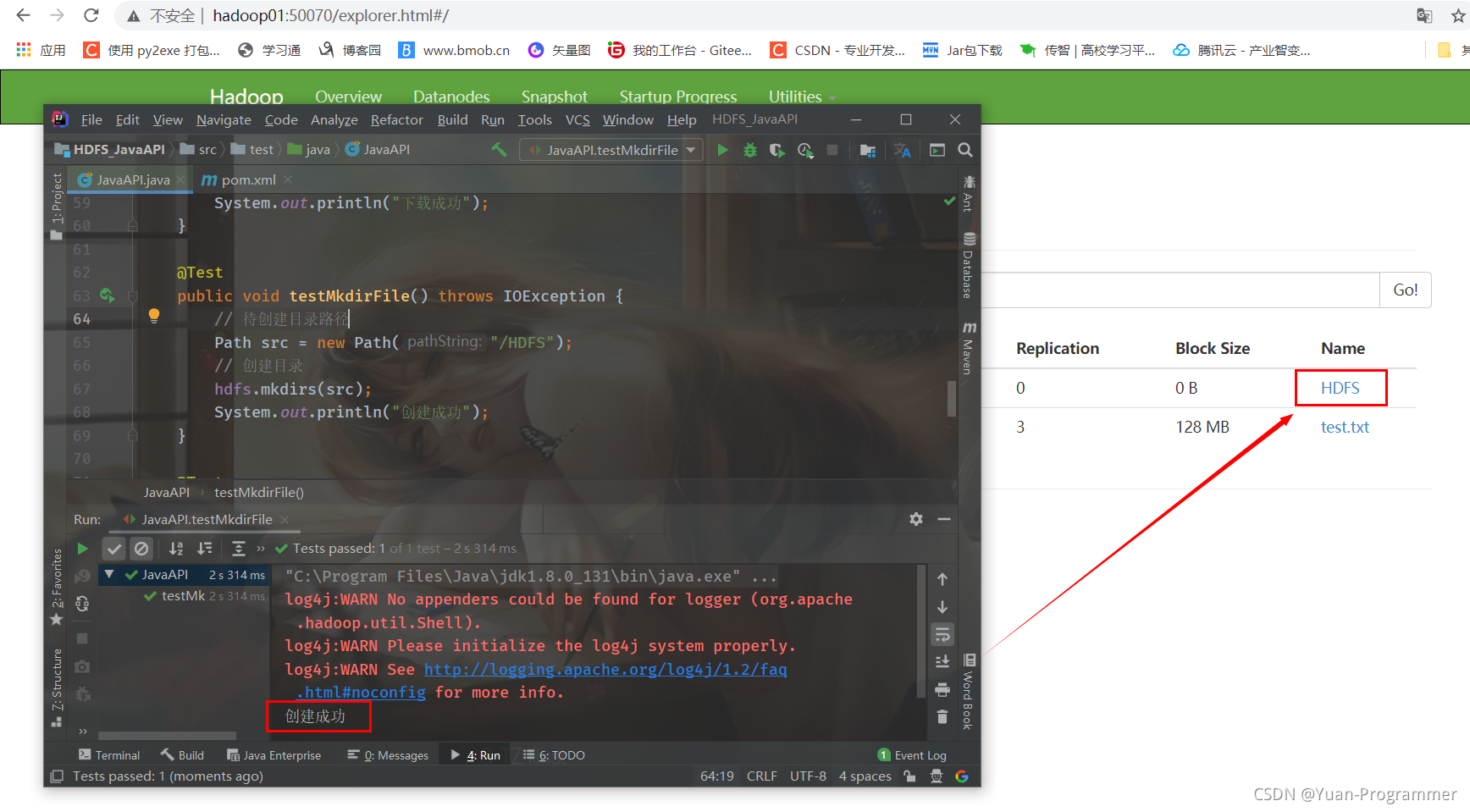The image size is (1470, 812).
Task: Collapse method fold marker at line 63
Action: coord(132,296)
